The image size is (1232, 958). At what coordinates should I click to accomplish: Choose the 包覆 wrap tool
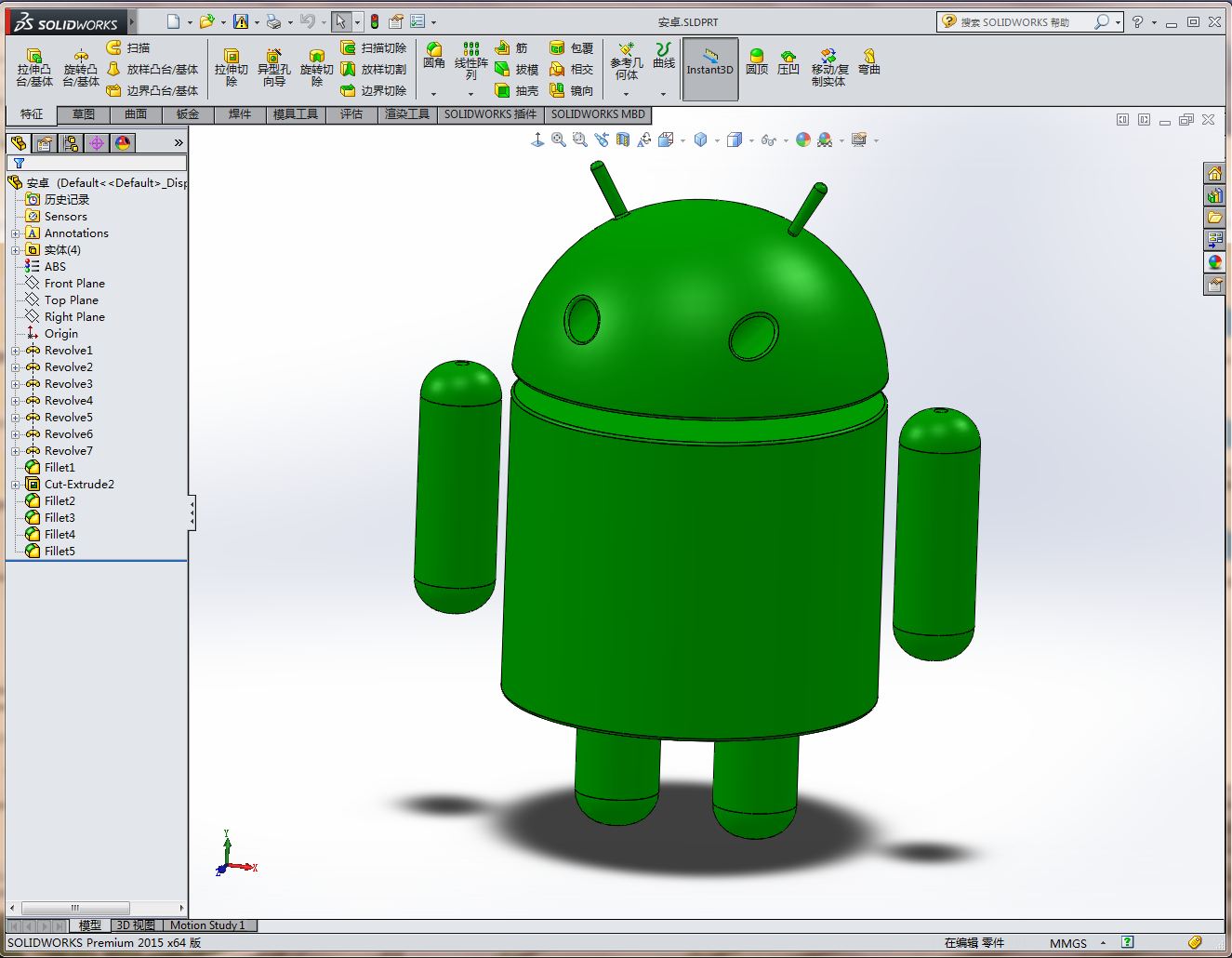(572, 47)
